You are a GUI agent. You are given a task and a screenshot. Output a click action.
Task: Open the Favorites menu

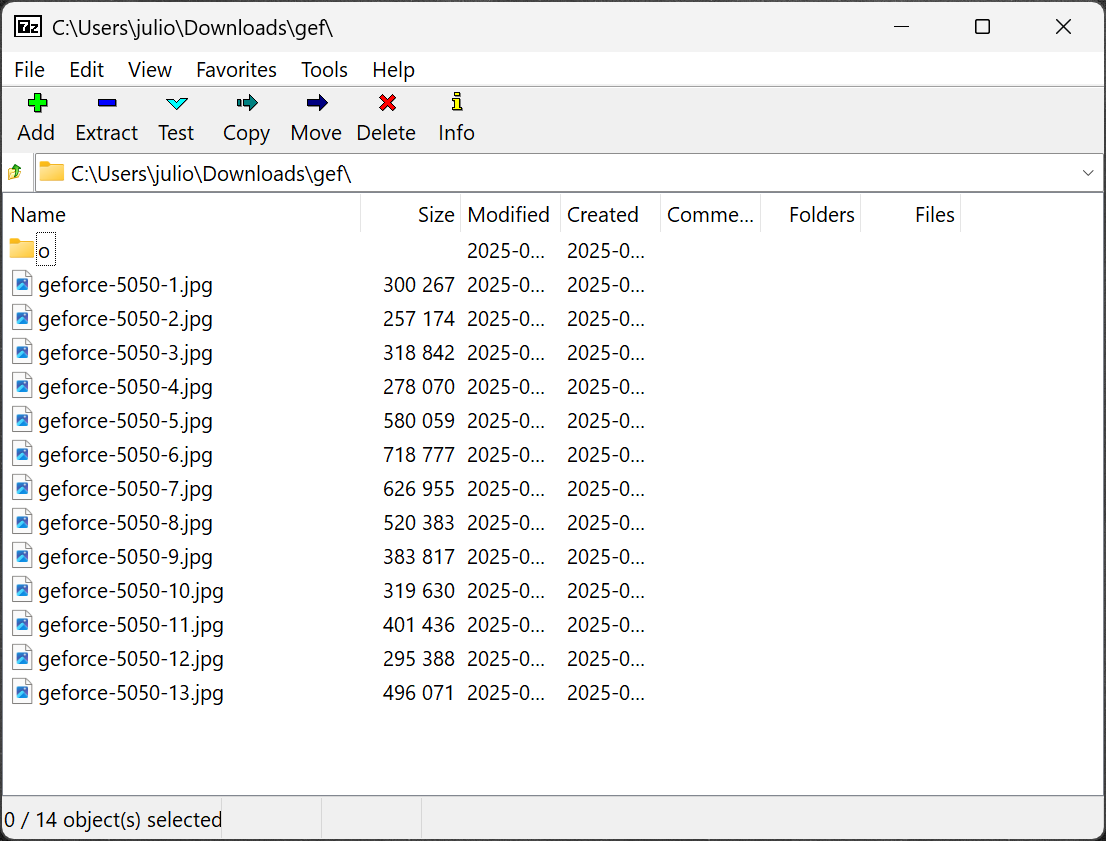pyautogui.click(x=236, y=70)
